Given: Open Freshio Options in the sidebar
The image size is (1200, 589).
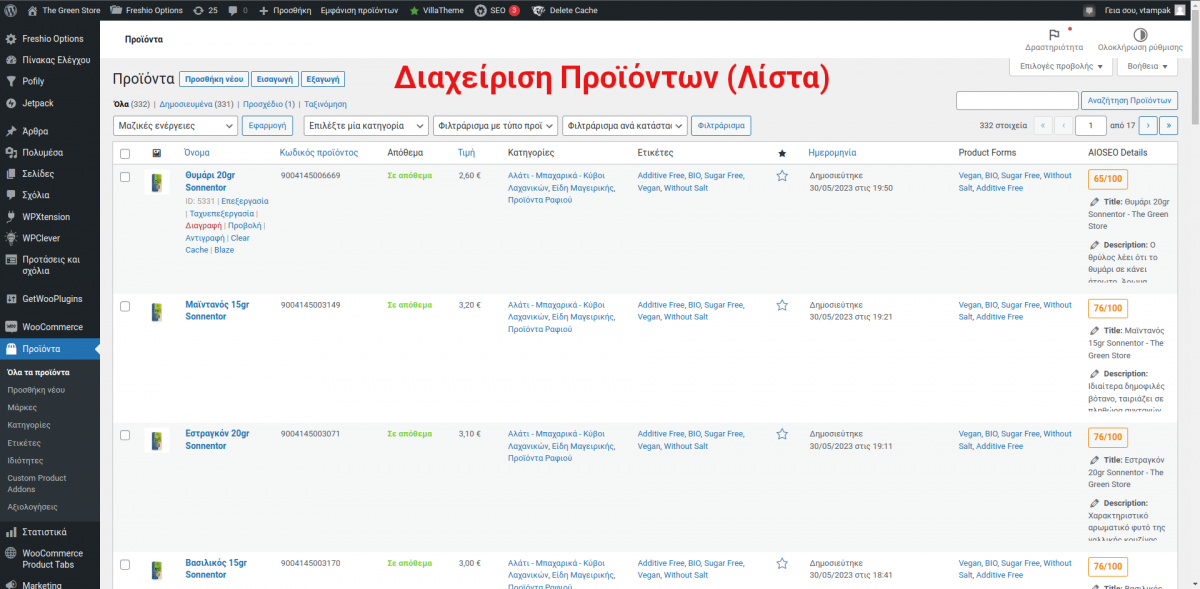Looking at the screenshot, I should tap(52, 39).
